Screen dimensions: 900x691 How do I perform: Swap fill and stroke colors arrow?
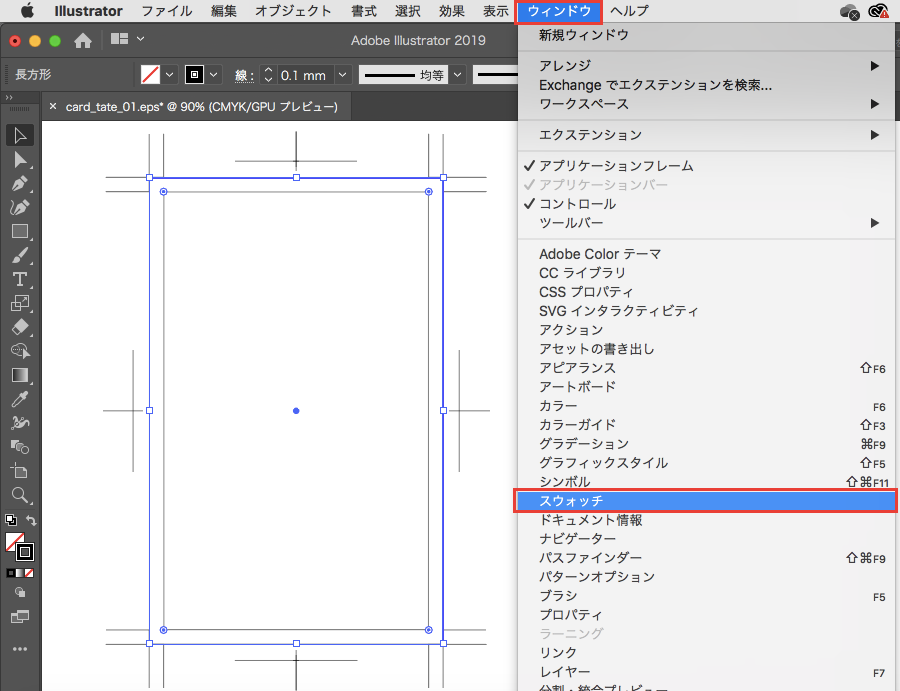pos(31,520)
